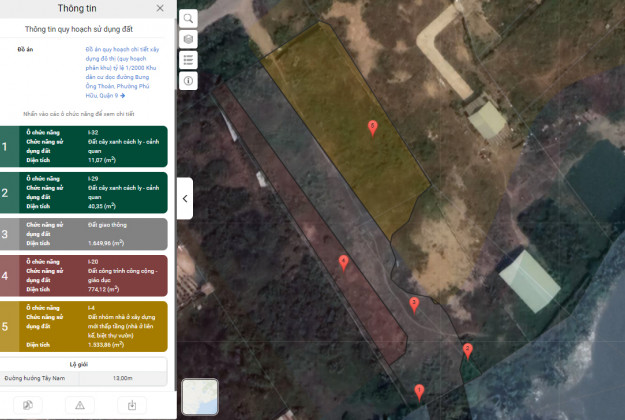Click the warning triangle icon at panel bottom
This screenshot has height=420, width=625.
click(x=78, y=405)
